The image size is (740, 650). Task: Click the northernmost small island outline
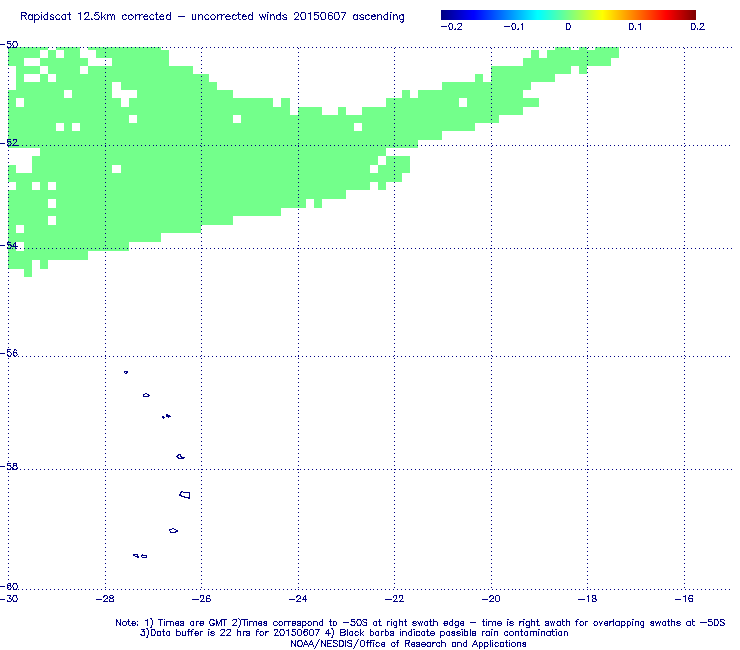[126, 372]
